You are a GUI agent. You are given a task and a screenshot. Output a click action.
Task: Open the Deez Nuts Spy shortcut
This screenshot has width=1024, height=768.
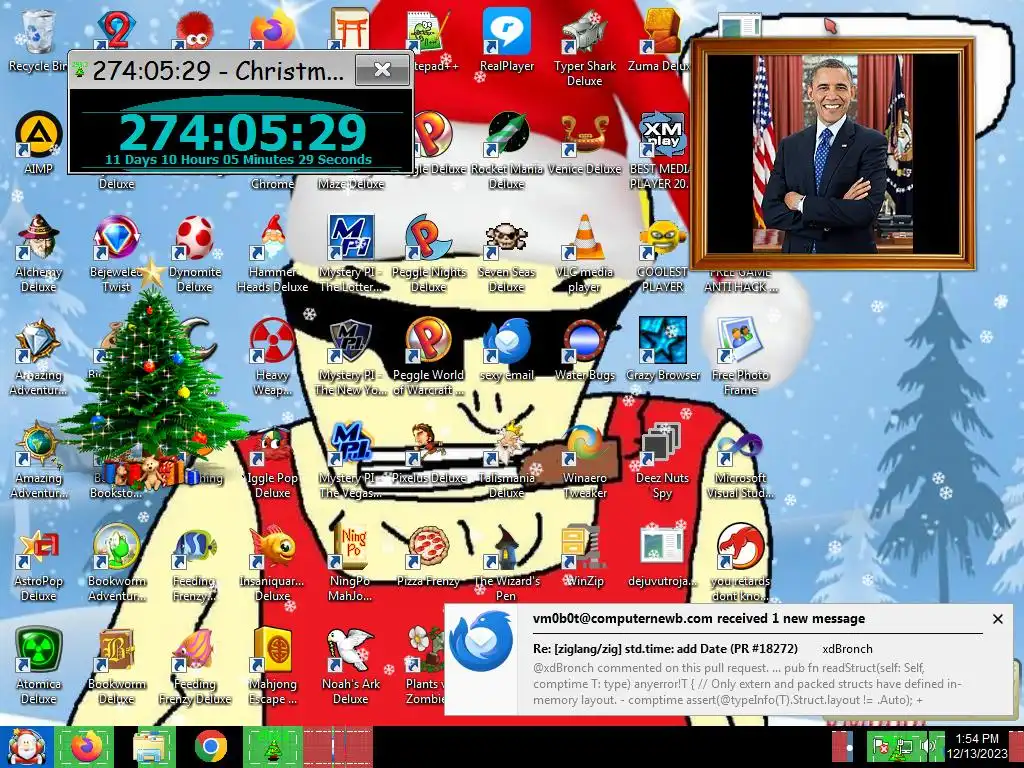point(662,460)
